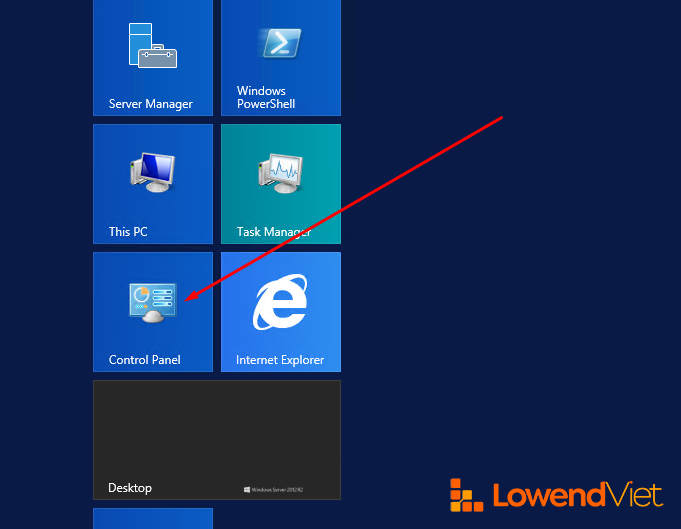Switch to the Desktop tile

coord(217,440)
